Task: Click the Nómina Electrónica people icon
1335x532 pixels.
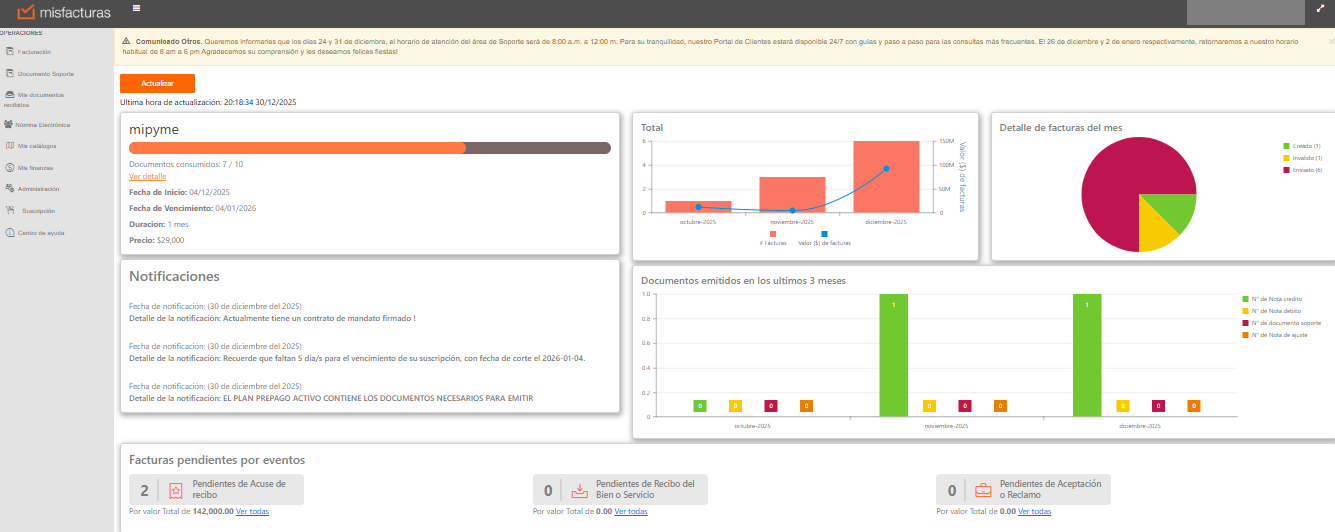Action: tap(8, 125)
